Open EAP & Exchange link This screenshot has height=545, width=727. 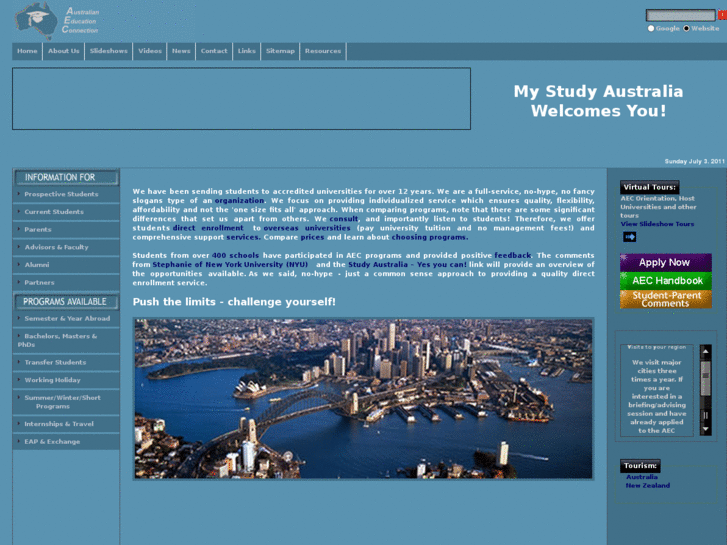point(66,442)
